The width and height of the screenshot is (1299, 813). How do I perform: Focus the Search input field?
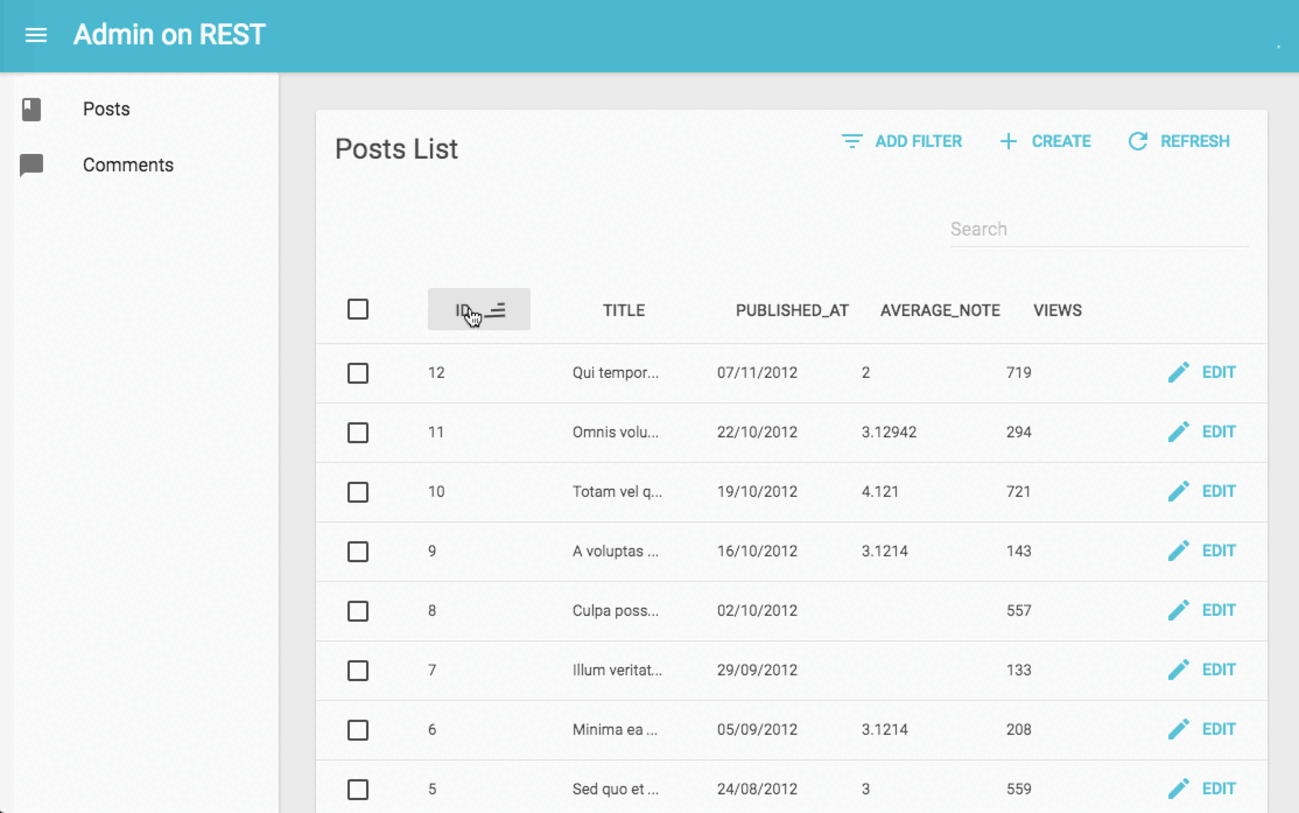tap(1099, 229)
